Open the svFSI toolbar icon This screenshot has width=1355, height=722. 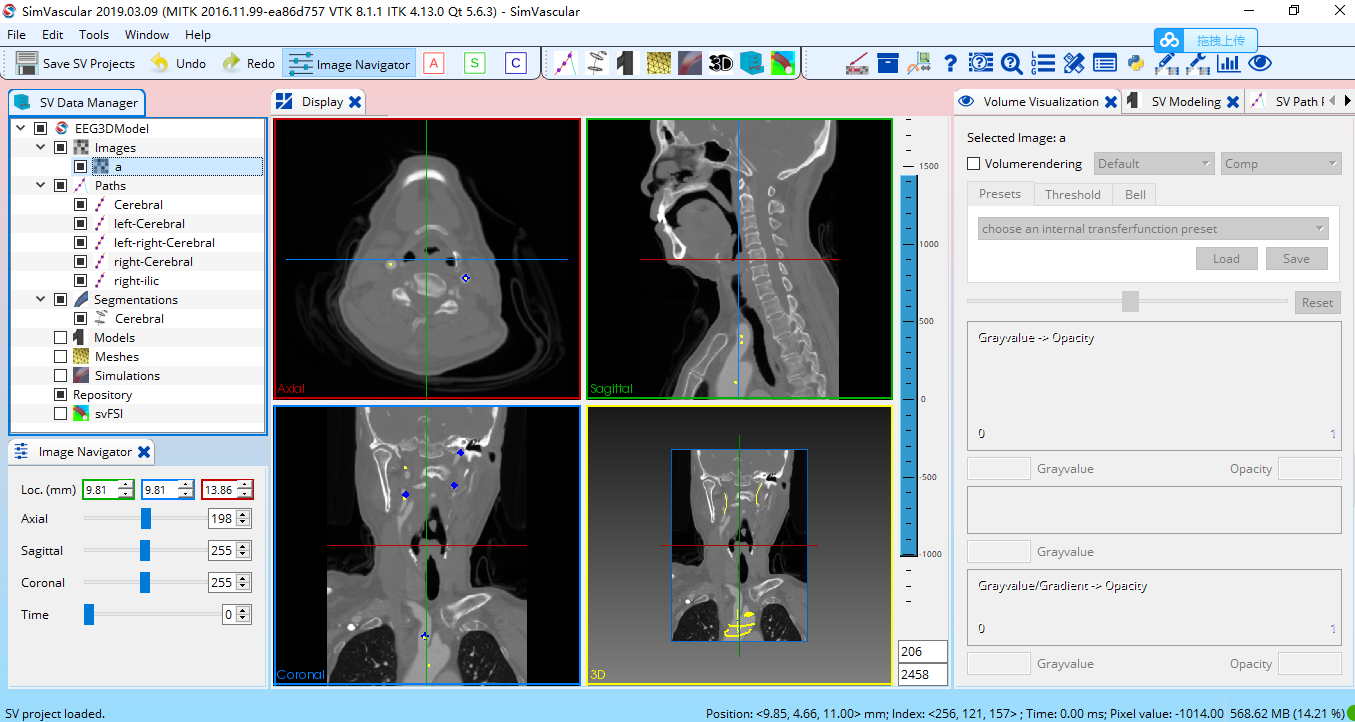tap(782, 63)
